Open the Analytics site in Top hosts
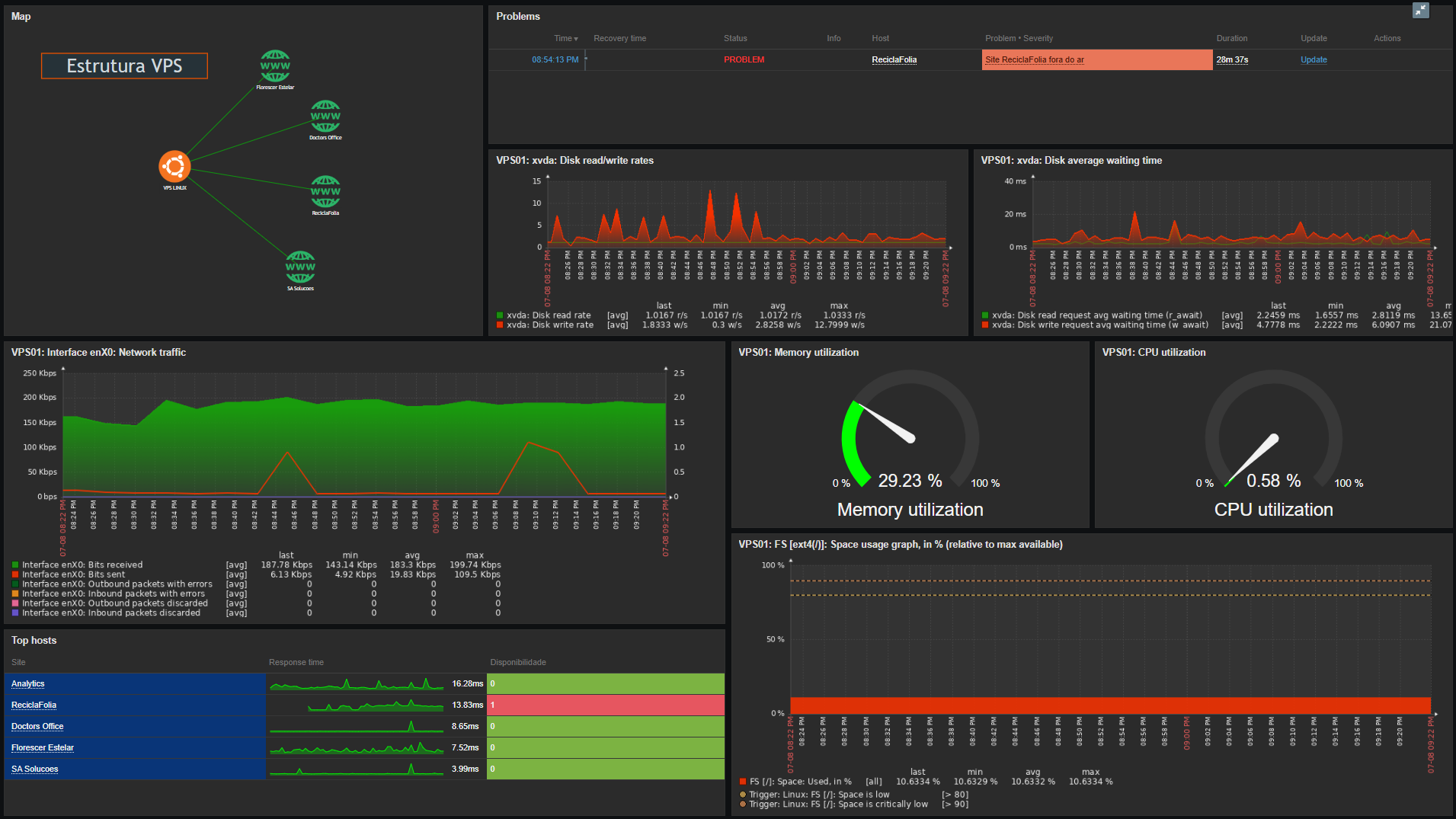 (27, 684)
